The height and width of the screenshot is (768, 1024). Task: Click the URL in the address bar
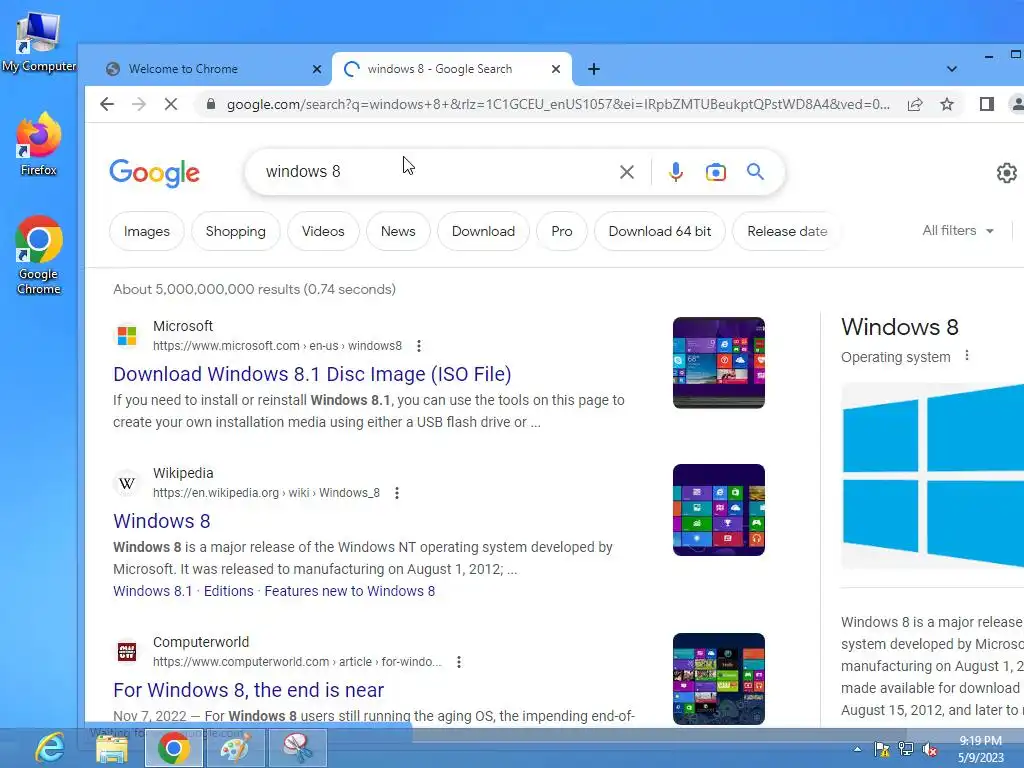coord(558,104)
